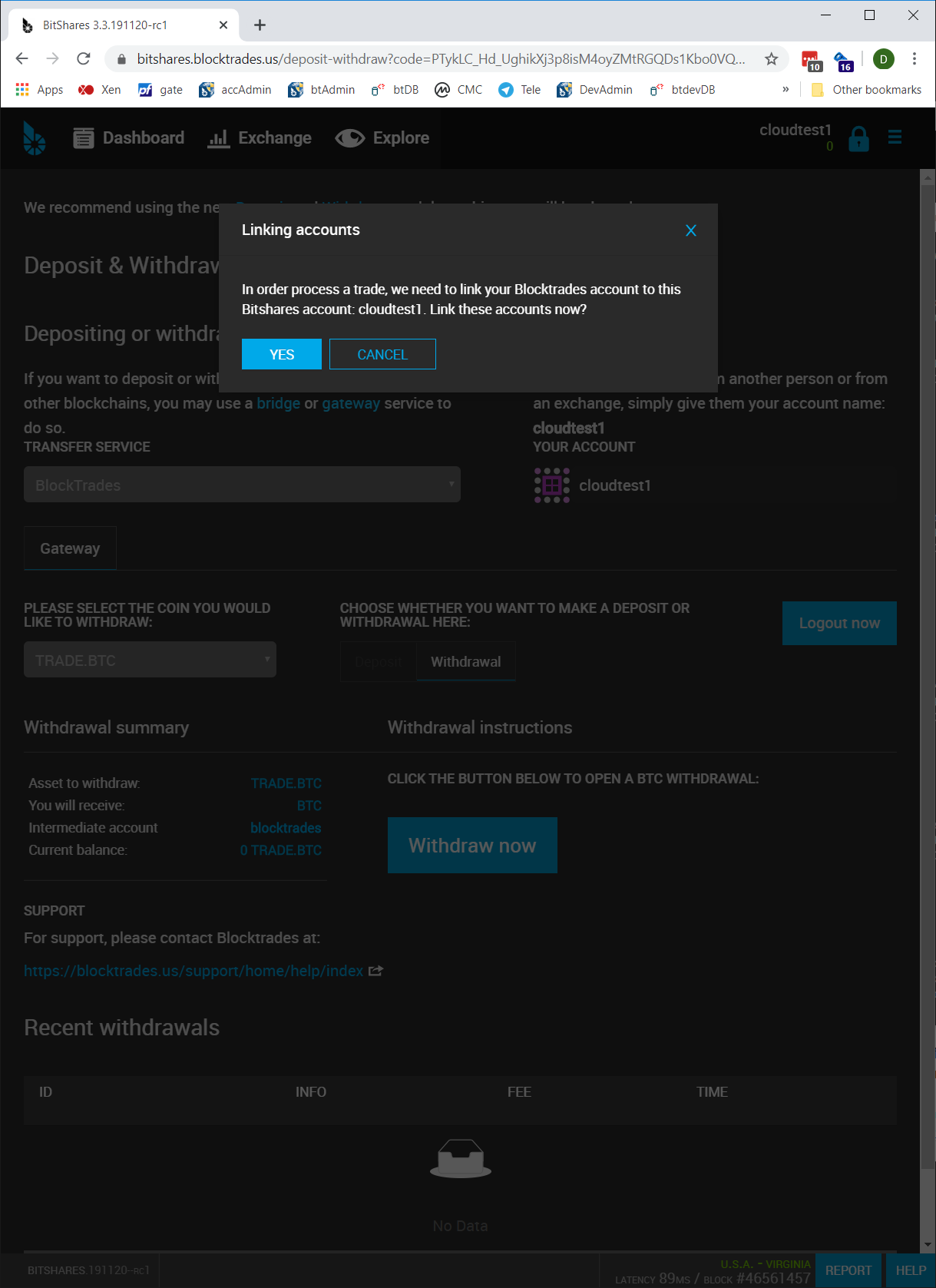
Task: Select the Gateway tab
Action: pos(70,548)
